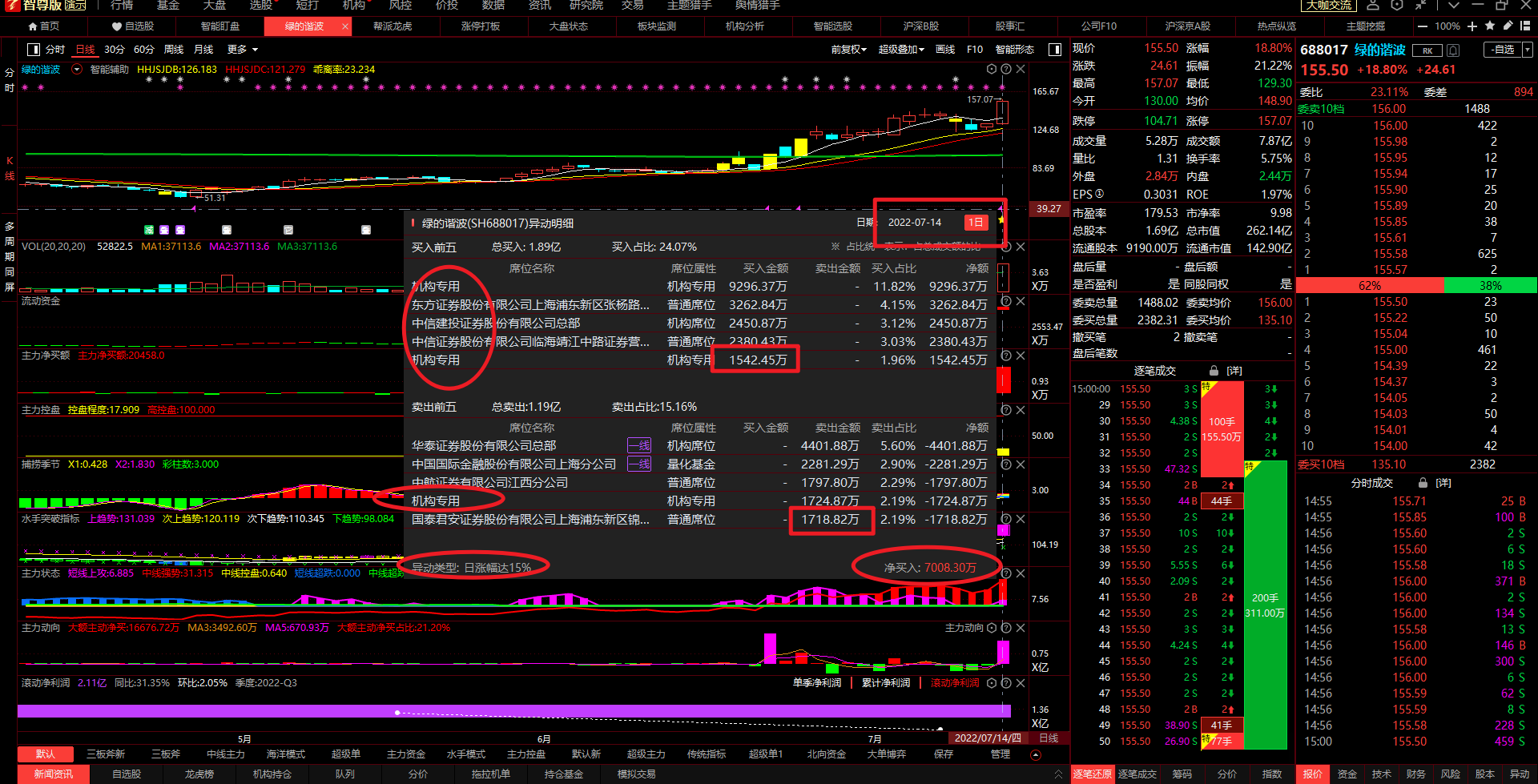This screenshot has height=784, width=1538.
Task: Click main chart settings hexagon icon
Action: (x=992, y=70)
